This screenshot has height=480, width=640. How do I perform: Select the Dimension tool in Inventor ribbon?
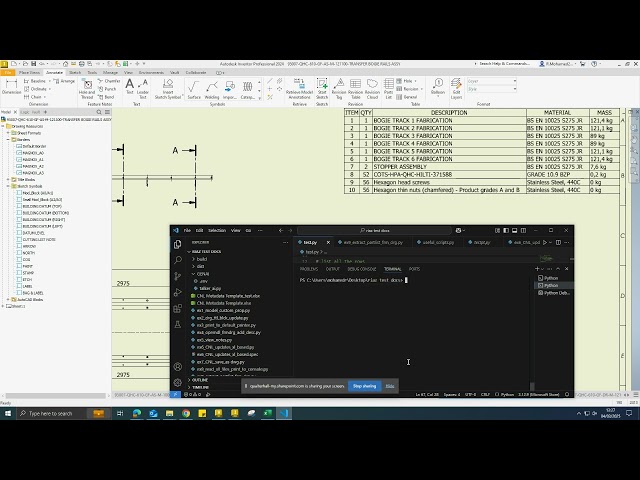point(11,87)
